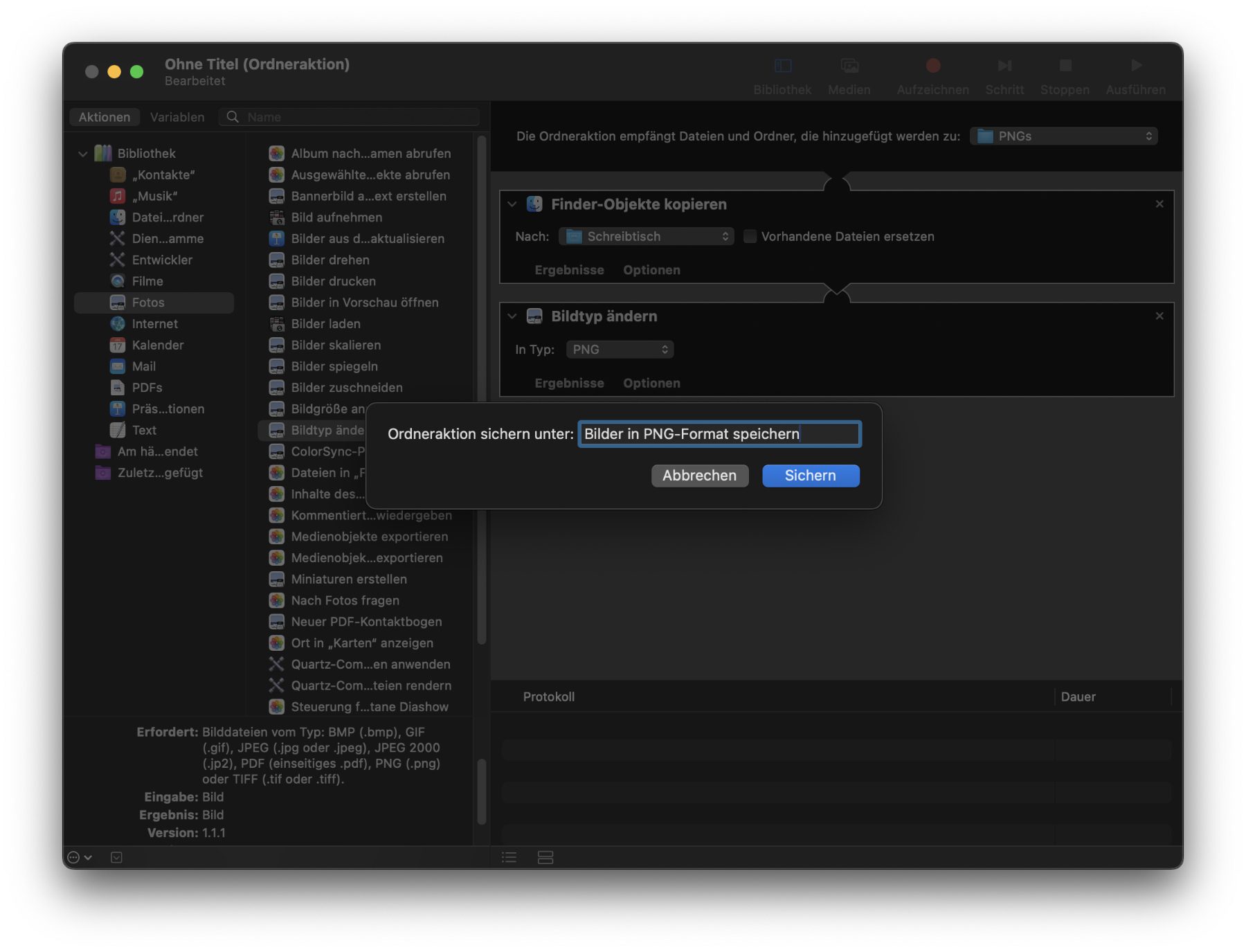Enable Vorhandene Dateien ersetzen checkbox
1246x952 pixels.
[x=750, y=237]
